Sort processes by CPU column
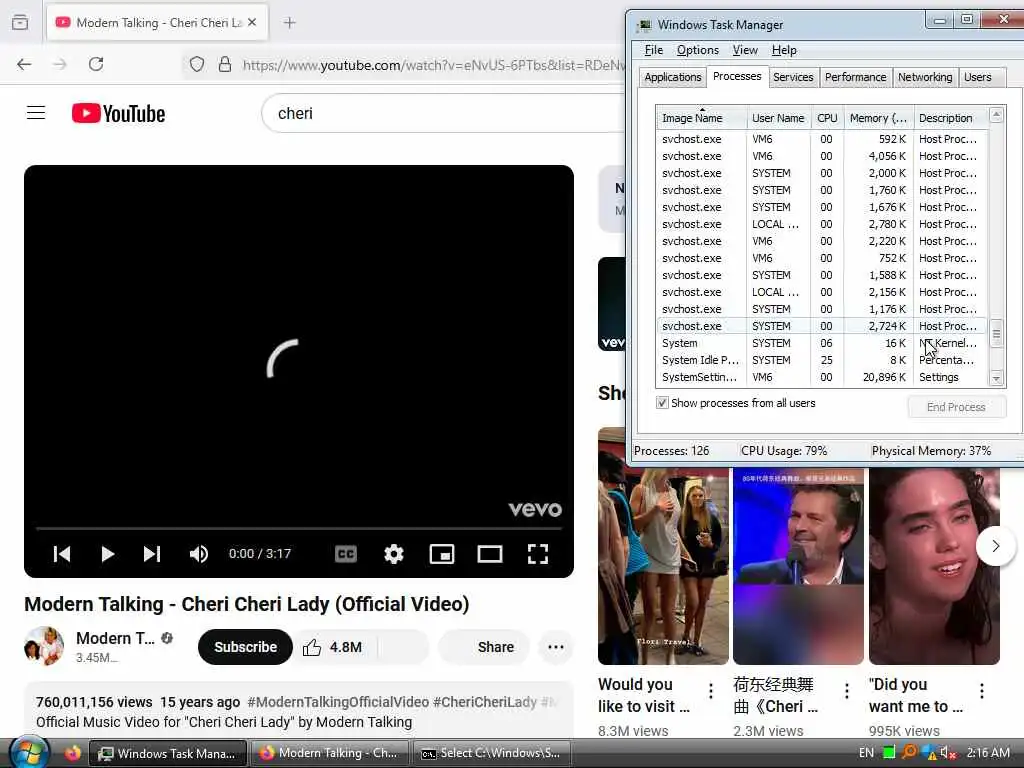This screenshot has width=1024, height=768. coord(827,118)
